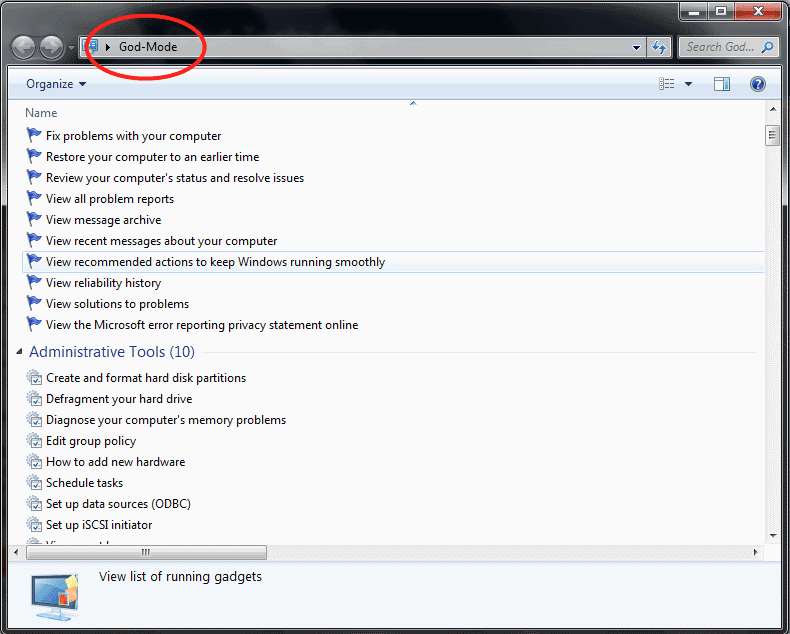Click flag icon for View solutions to problems
Viewport: 790px width, 634px height.
[34, 303]
